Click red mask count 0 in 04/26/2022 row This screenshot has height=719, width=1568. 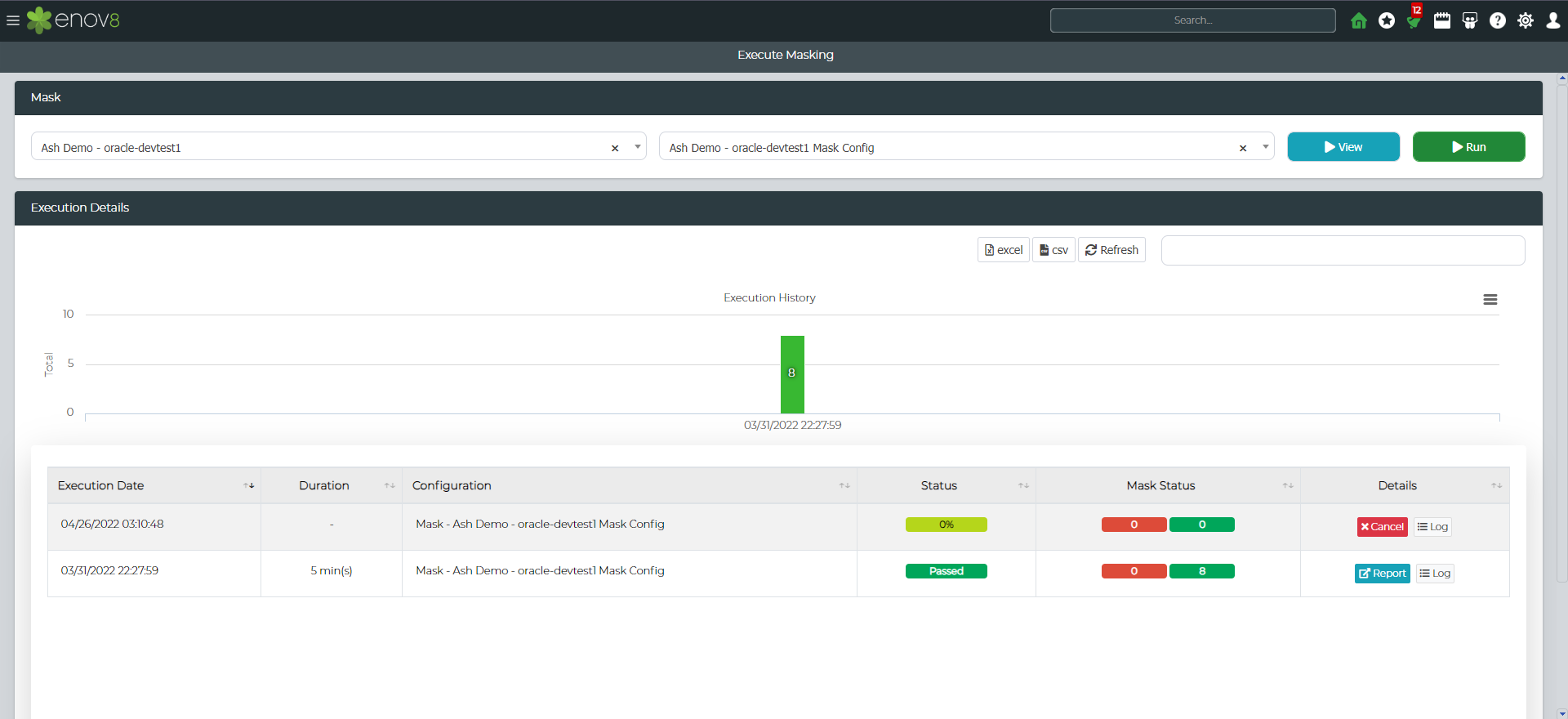[x=1134, y=525]
